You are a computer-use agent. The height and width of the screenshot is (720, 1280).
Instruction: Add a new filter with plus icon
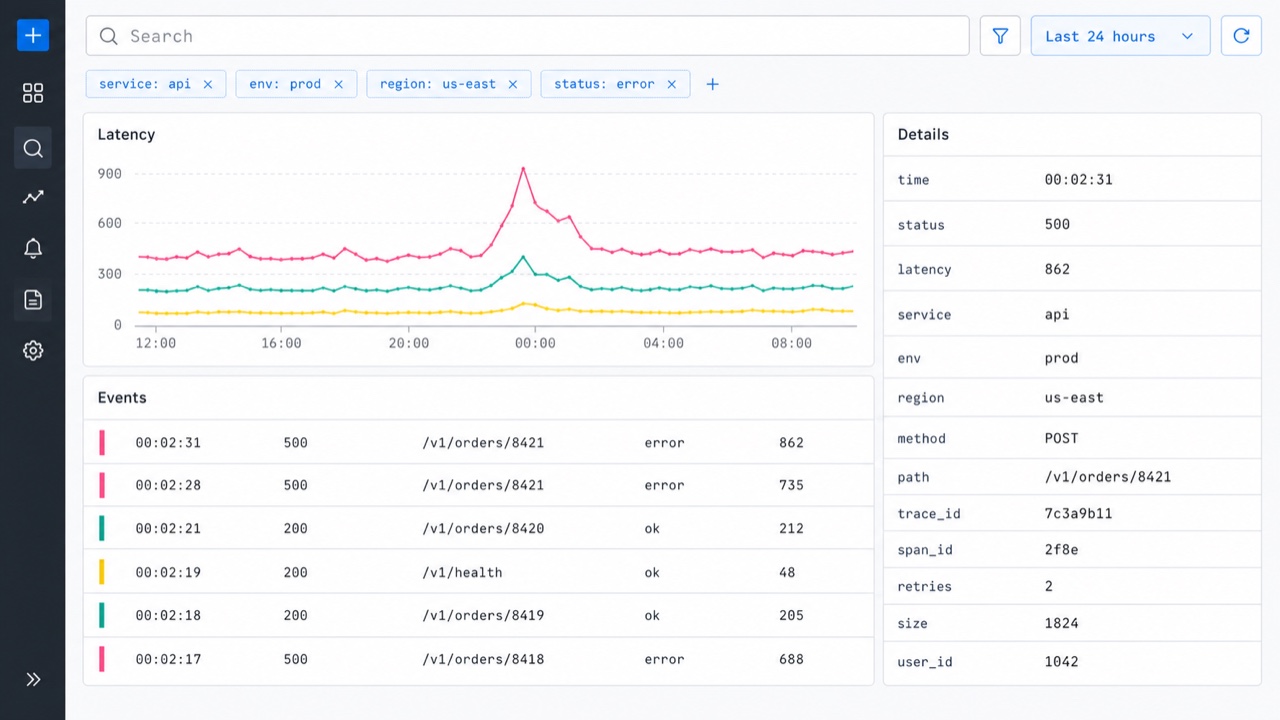pos(712,84)
